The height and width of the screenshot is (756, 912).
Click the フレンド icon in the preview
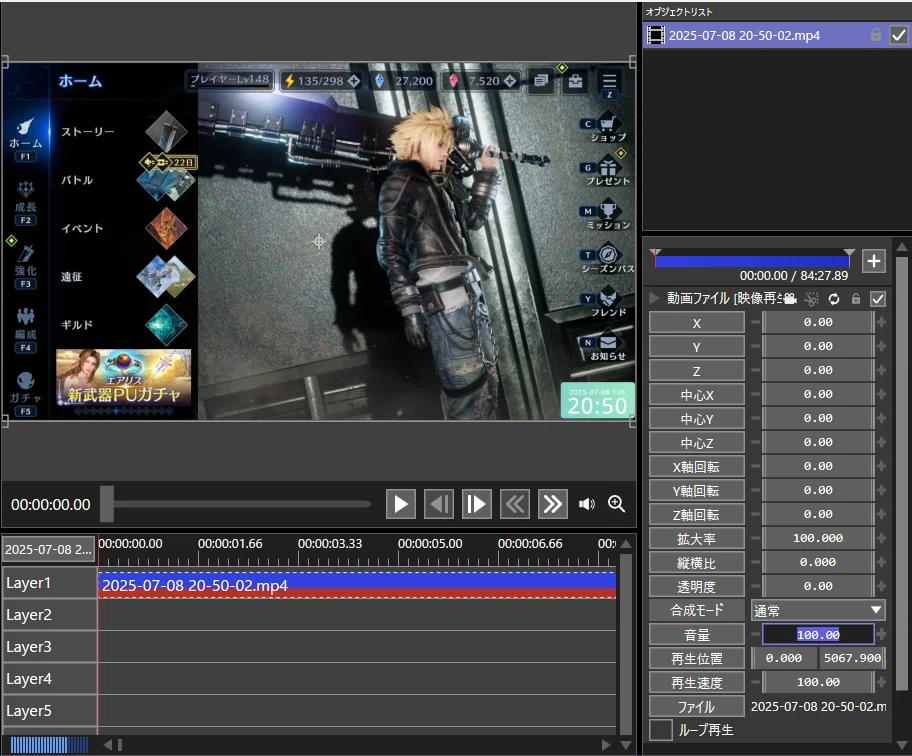608,298
